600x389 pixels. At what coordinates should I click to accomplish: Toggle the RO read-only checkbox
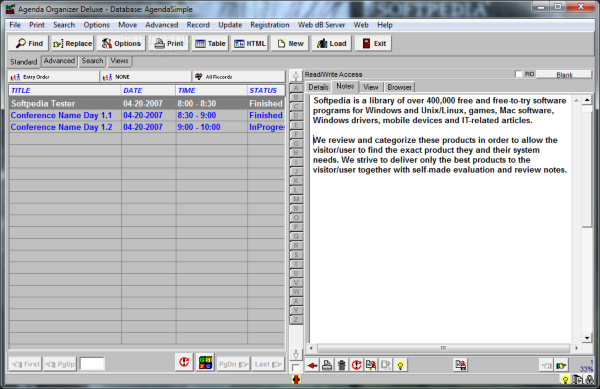(x=518, y=74)
